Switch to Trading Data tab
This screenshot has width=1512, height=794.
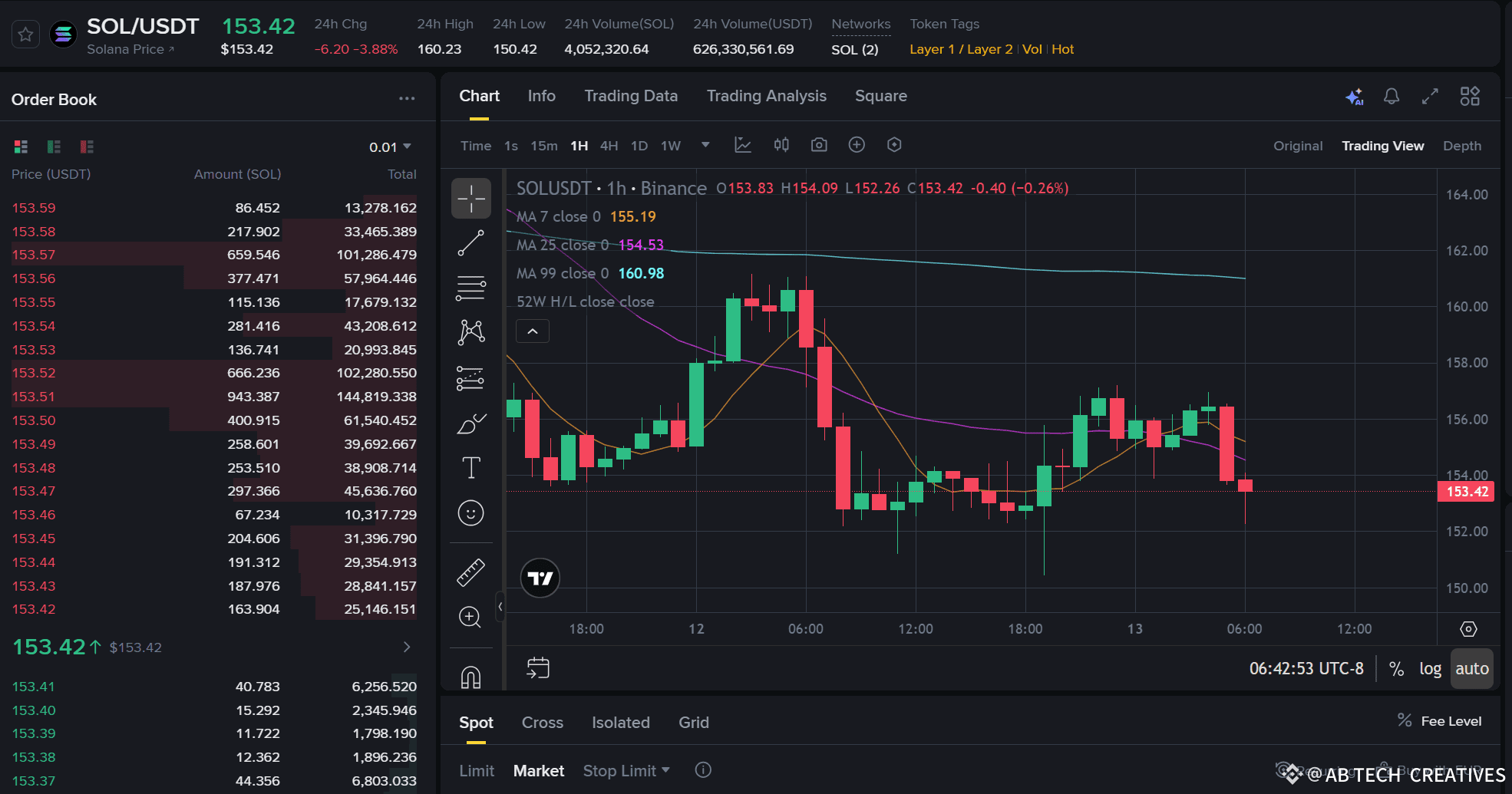[x=631, y=96]
